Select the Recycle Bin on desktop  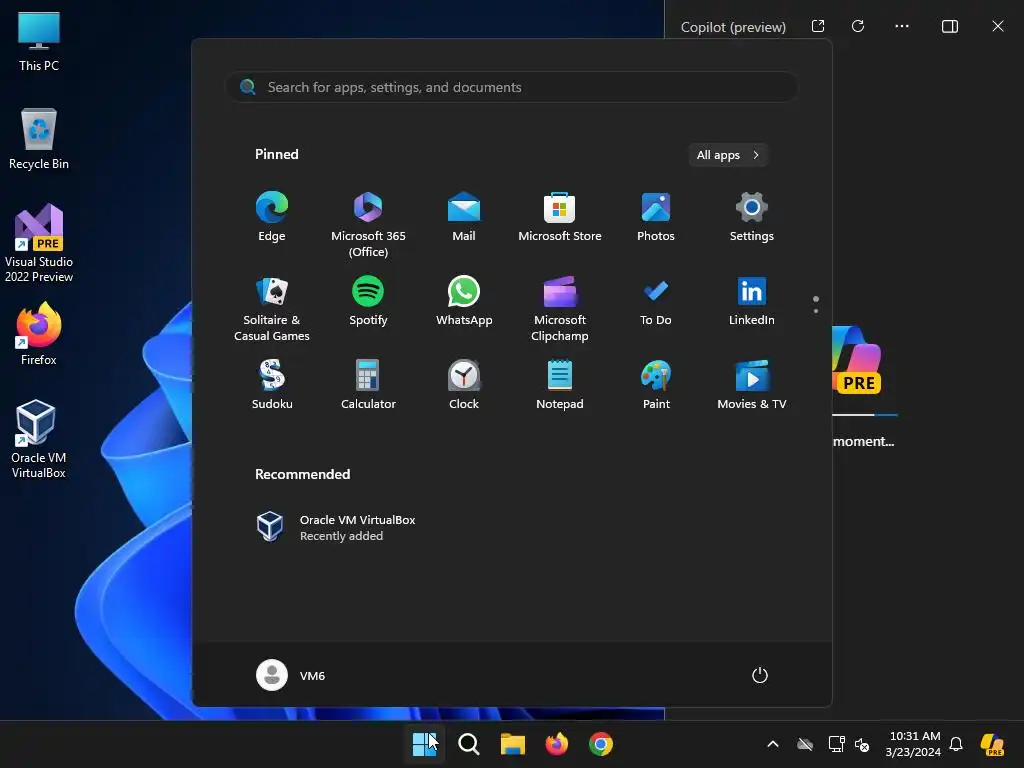[x=39, y=139]
